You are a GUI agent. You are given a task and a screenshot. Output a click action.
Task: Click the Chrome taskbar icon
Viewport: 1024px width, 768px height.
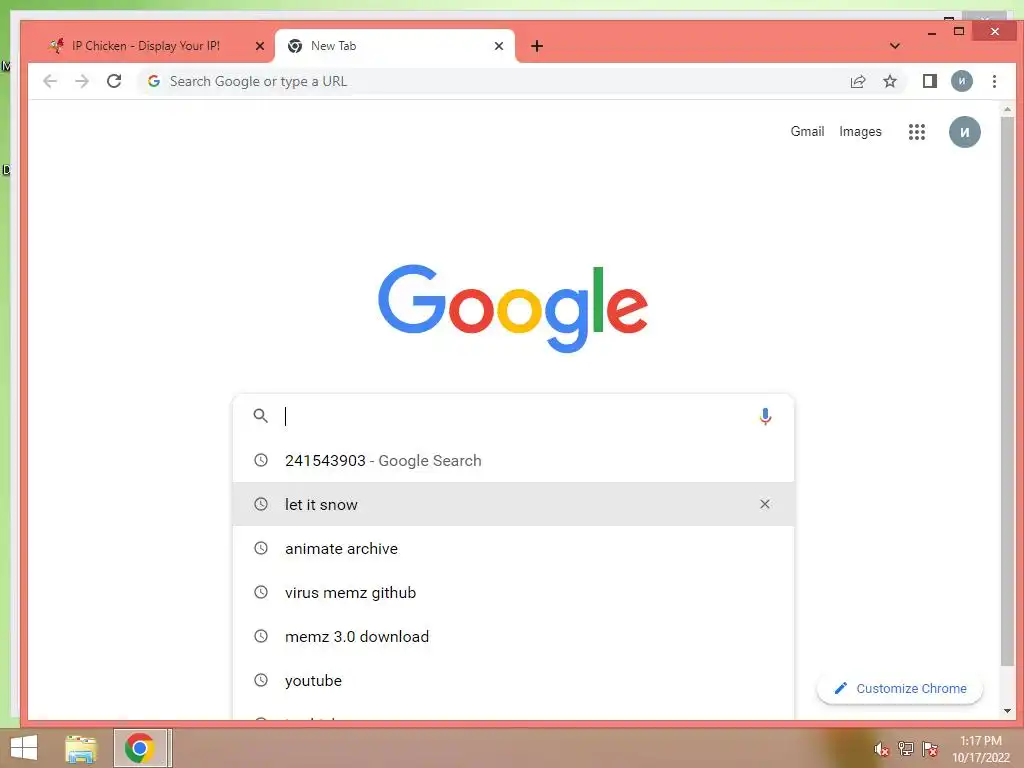[x=139, y=748]
